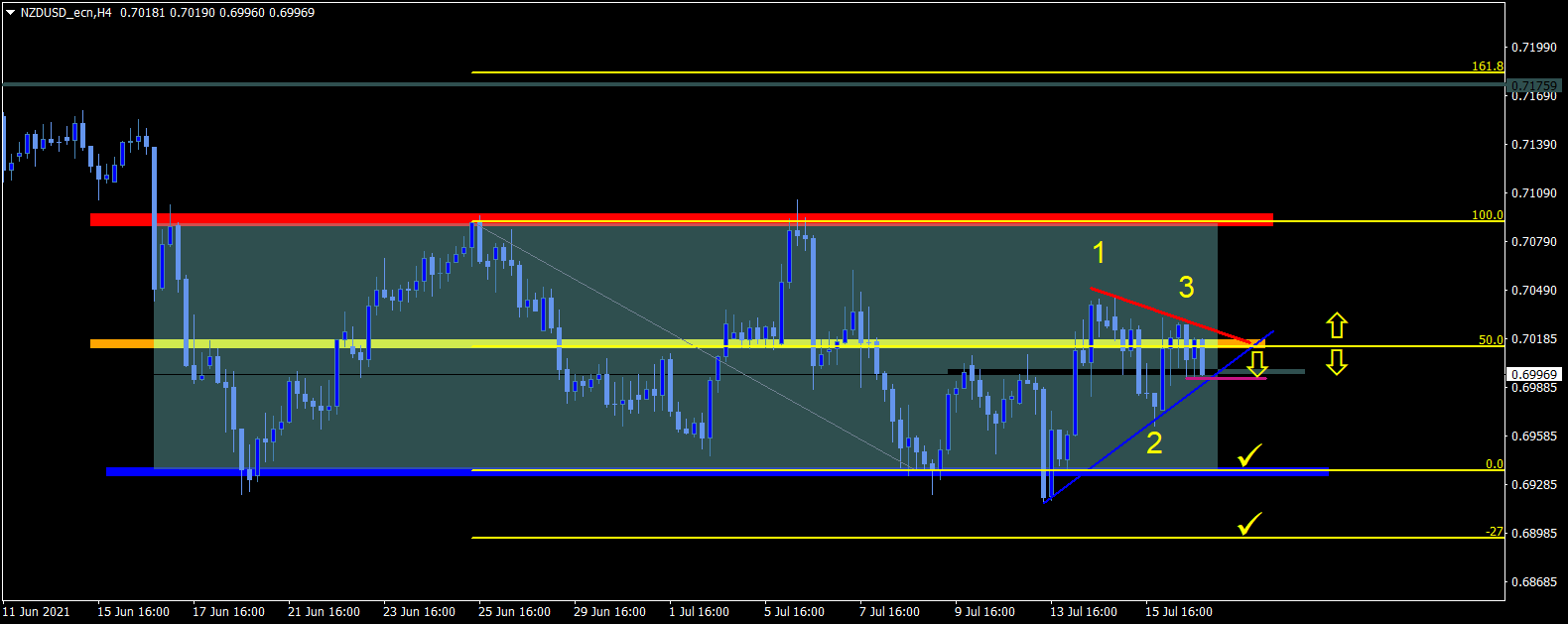The height and width of the screenshot is (624, 1568).
Task: Click the 0.68685 price axis label
Action: point(1533,581)
